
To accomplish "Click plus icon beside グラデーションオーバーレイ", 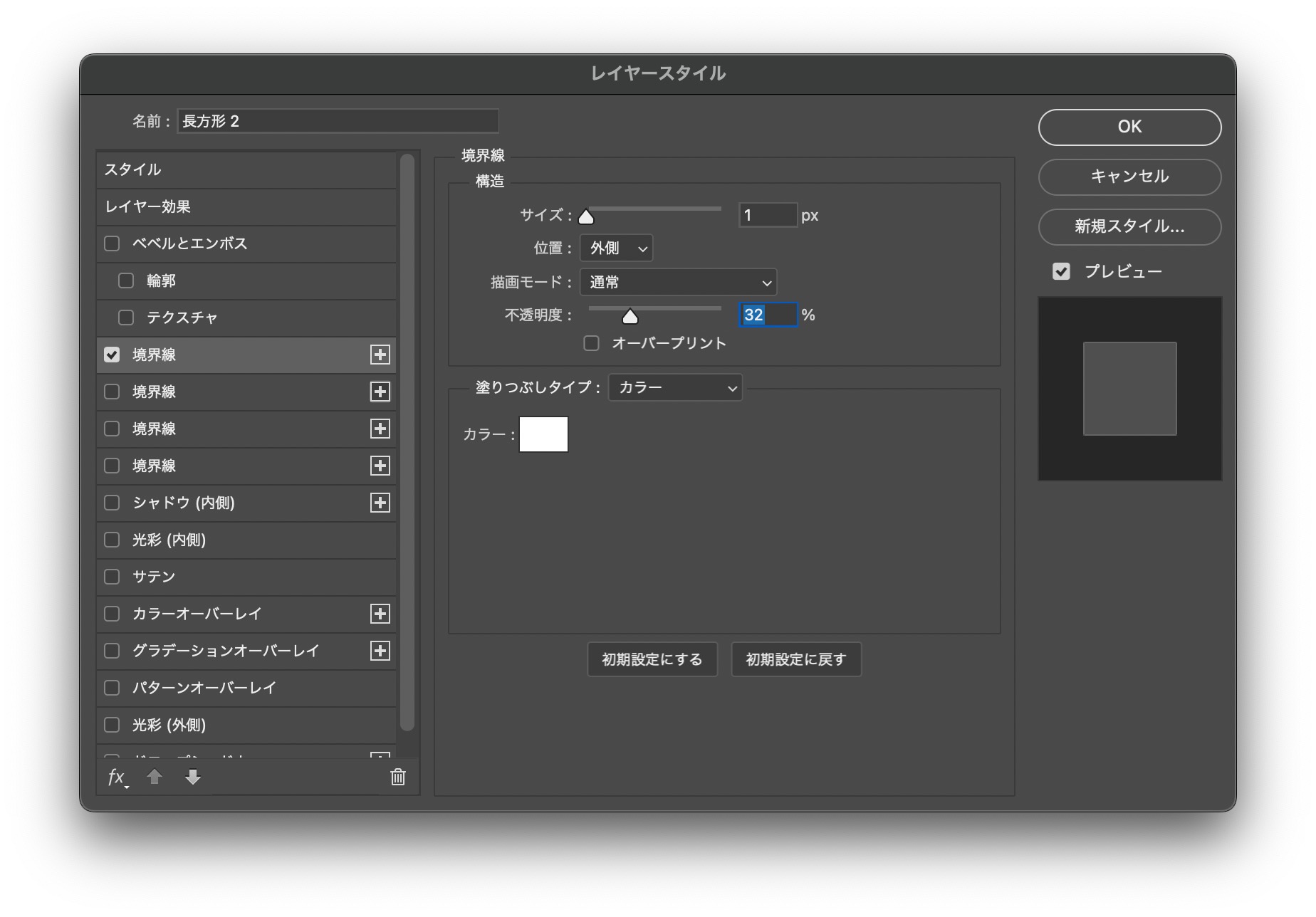I will click(380, 651).
